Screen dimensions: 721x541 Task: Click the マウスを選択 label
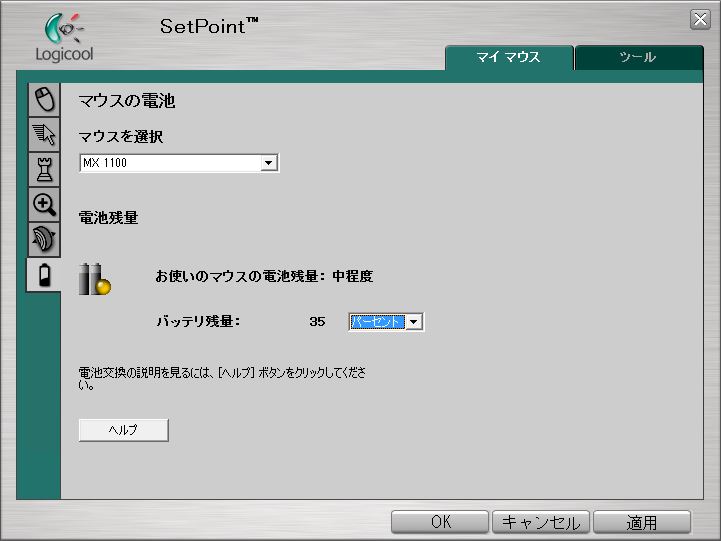point(121,137)
